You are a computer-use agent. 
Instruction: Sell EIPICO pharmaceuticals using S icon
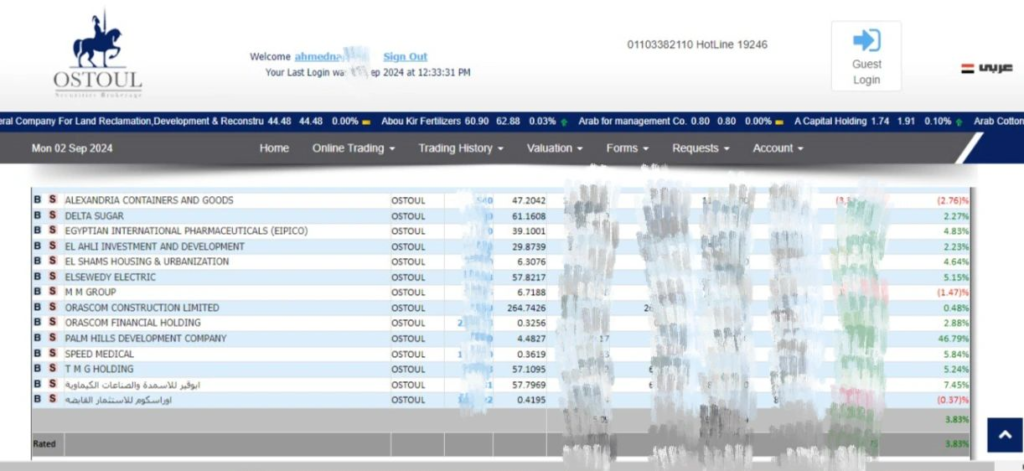pyautogui.click(x=52, y=231)
